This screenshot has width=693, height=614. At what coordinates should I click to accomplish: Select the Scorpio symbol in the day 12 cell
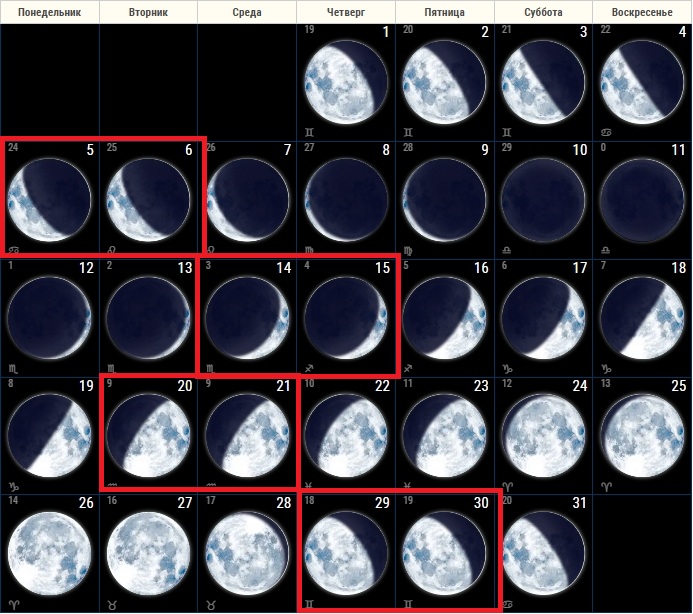(x=13, y=368)
